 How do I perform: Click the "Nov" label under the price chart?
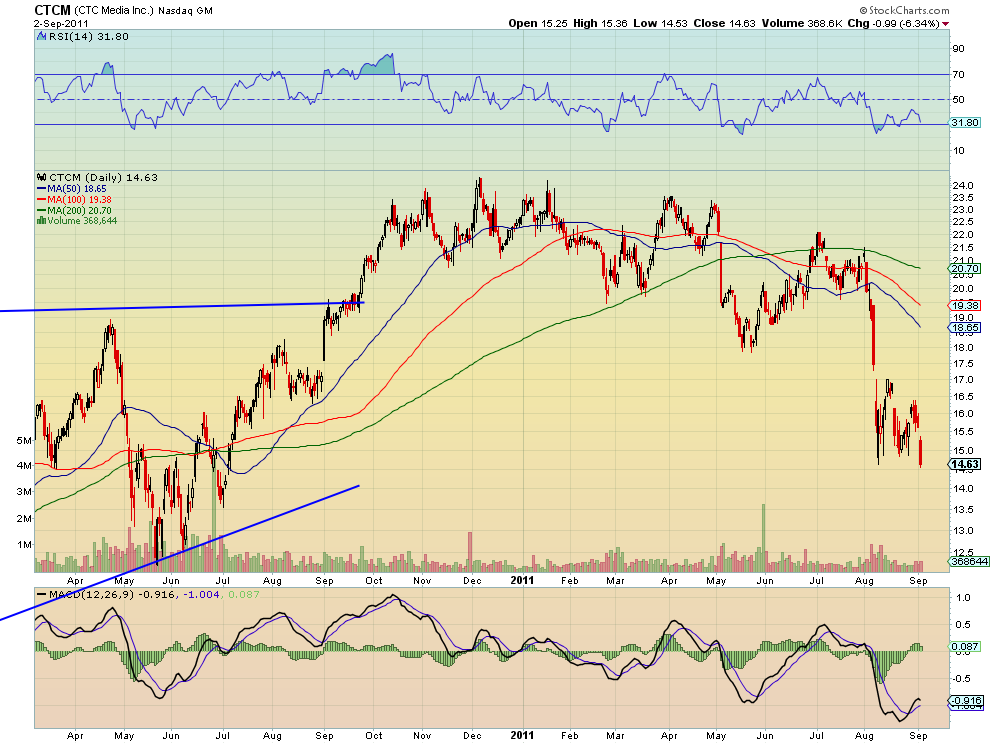[422, 580]
